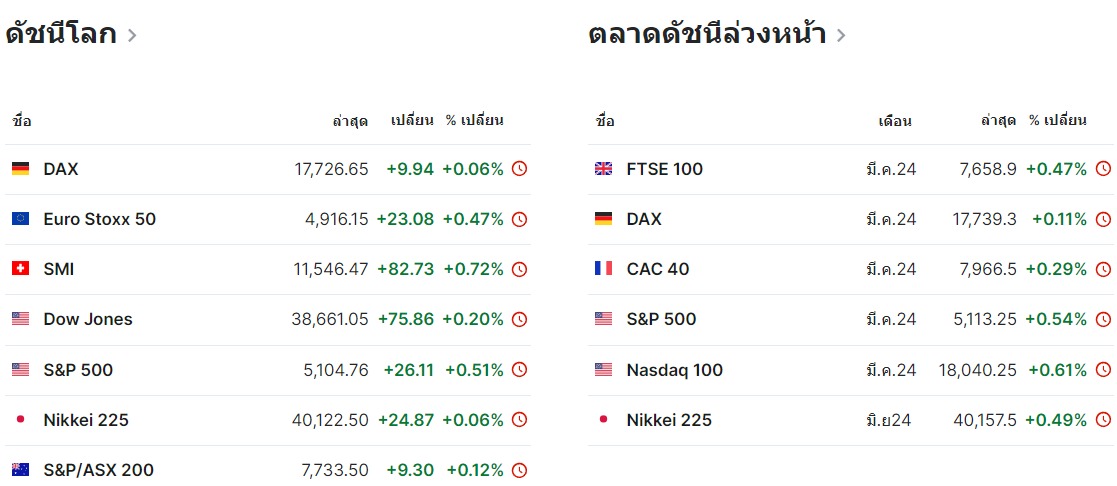1117x486 pixels.
Task: Click the clock icon in CAC 40 row
Action: click(x=1103, y=269)
